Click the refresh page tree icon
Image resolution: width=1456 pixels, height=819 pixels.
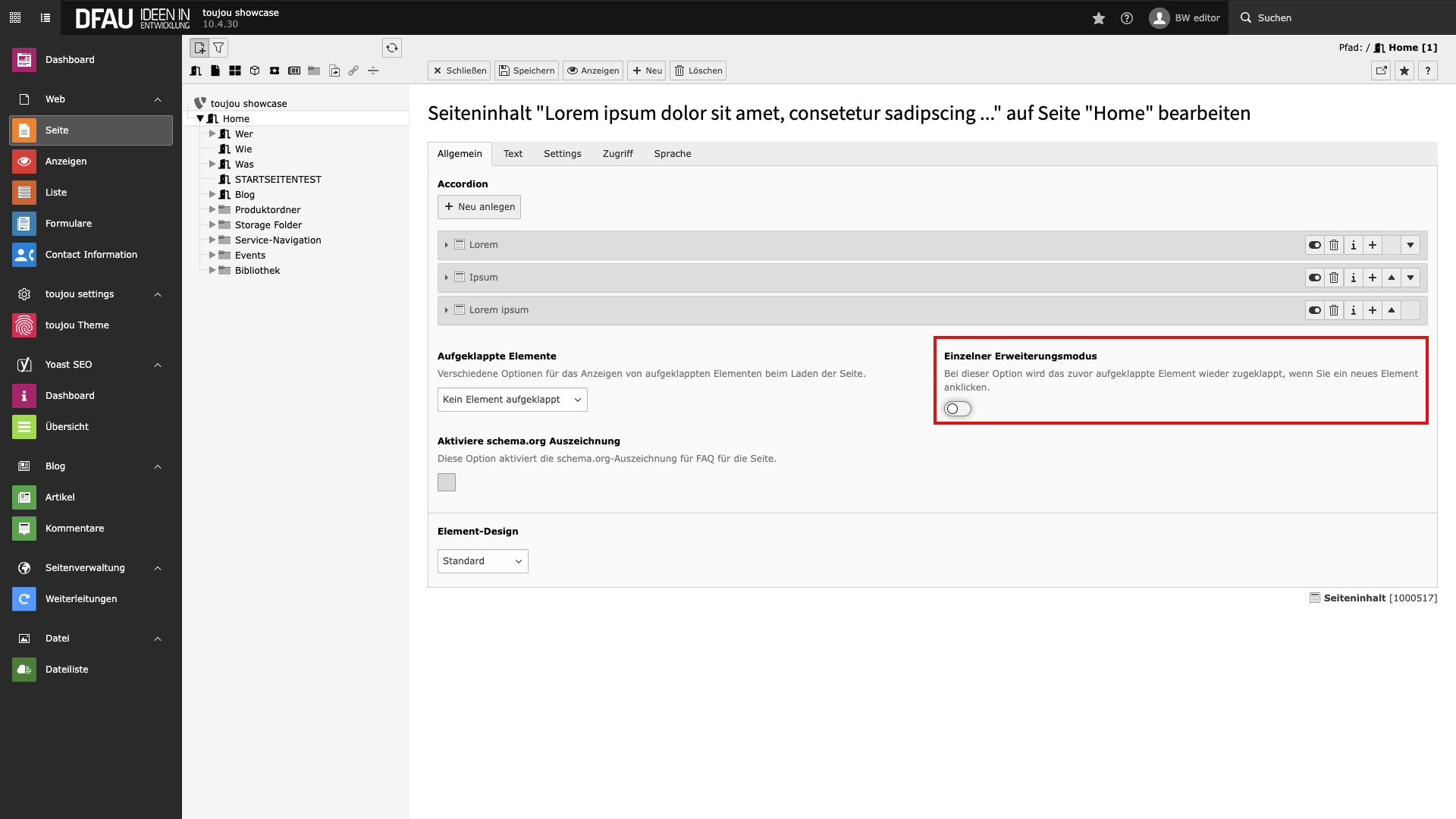pos(391,48)
